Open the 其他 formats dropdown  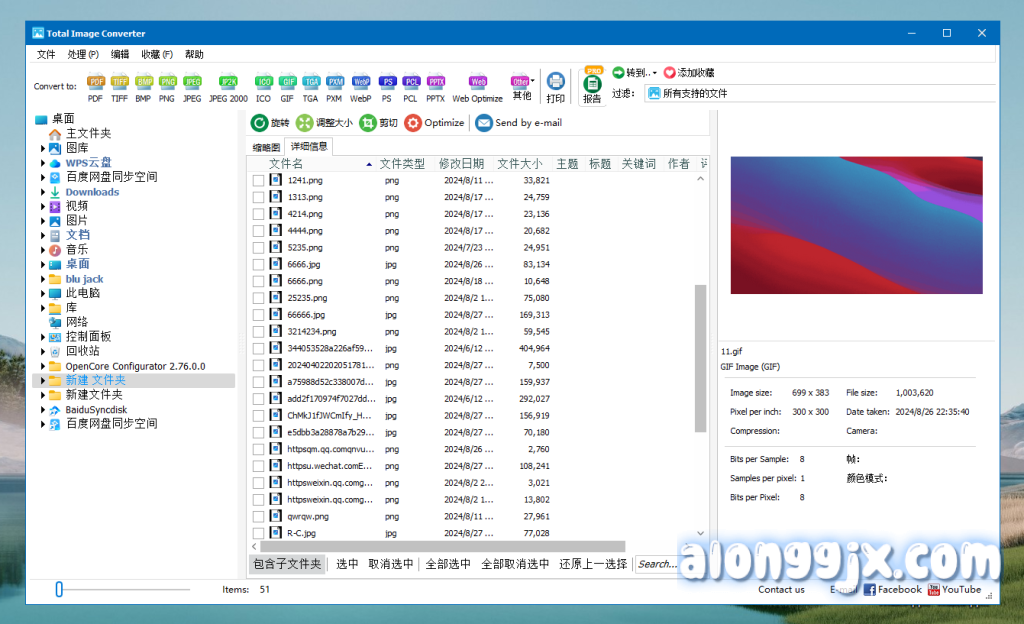(522, 88)
